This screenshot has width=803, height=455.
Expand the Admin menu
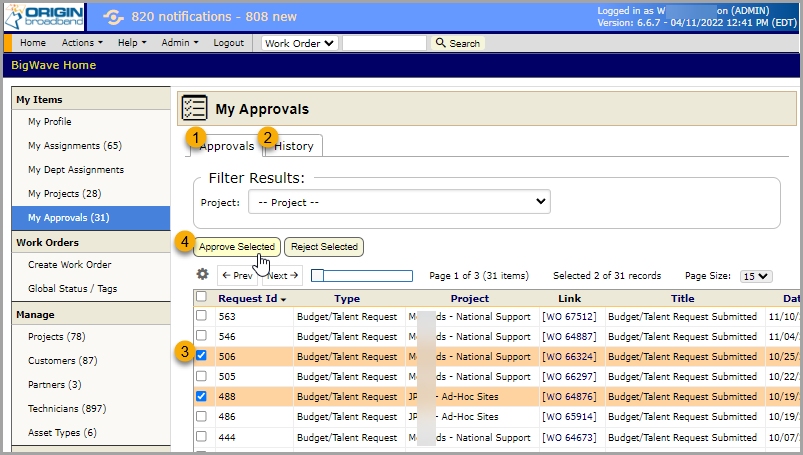pyautogui.click(x=180, y=43)
